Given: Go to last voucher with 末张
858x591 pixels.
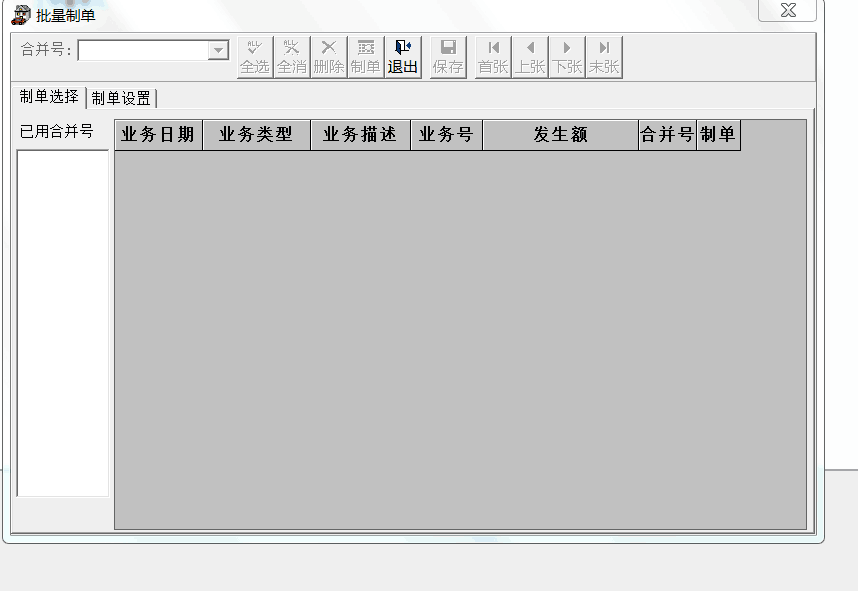Looking at the screenshot, I should click(604, 57).
